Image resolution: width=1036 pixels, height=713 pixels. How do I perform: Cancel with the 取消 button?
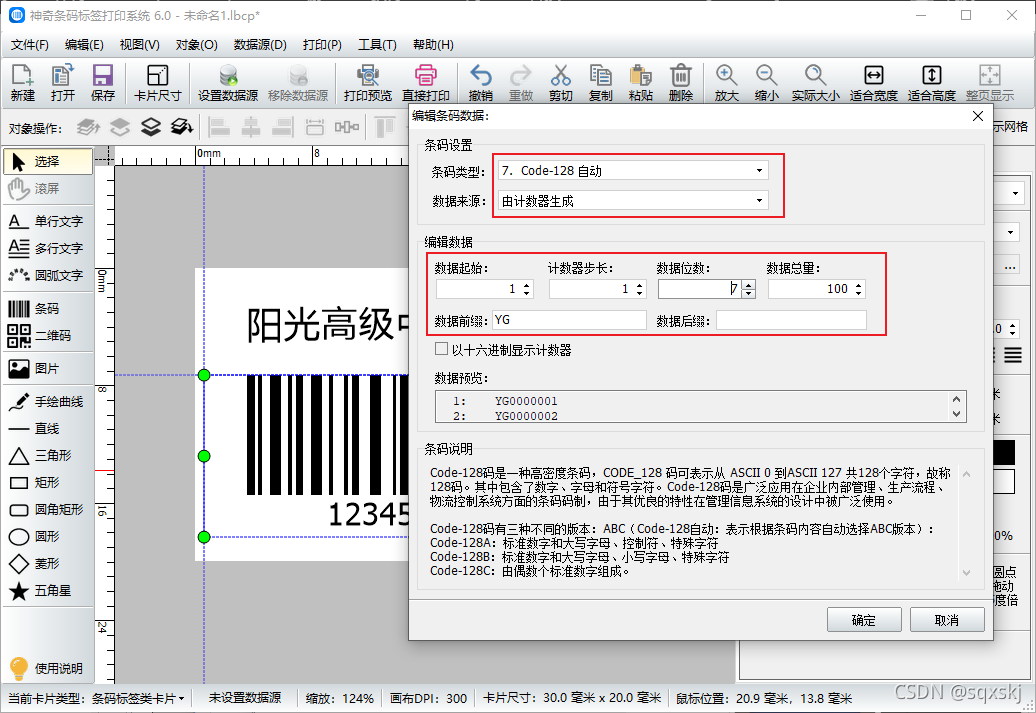947,620
